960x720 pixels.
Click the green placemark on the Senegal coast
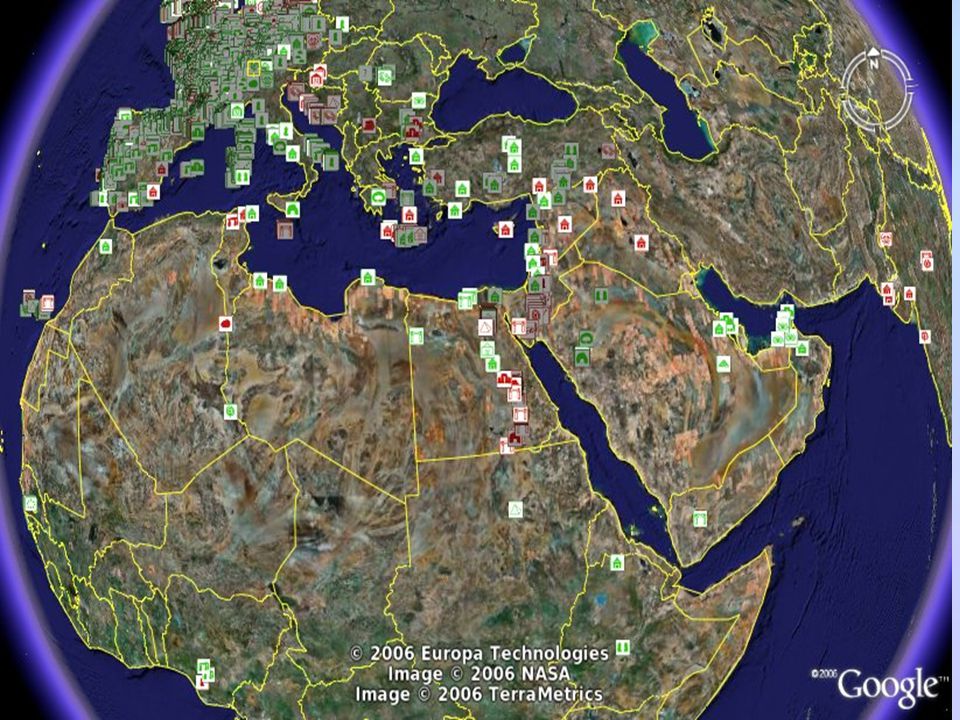pos(30,504)
